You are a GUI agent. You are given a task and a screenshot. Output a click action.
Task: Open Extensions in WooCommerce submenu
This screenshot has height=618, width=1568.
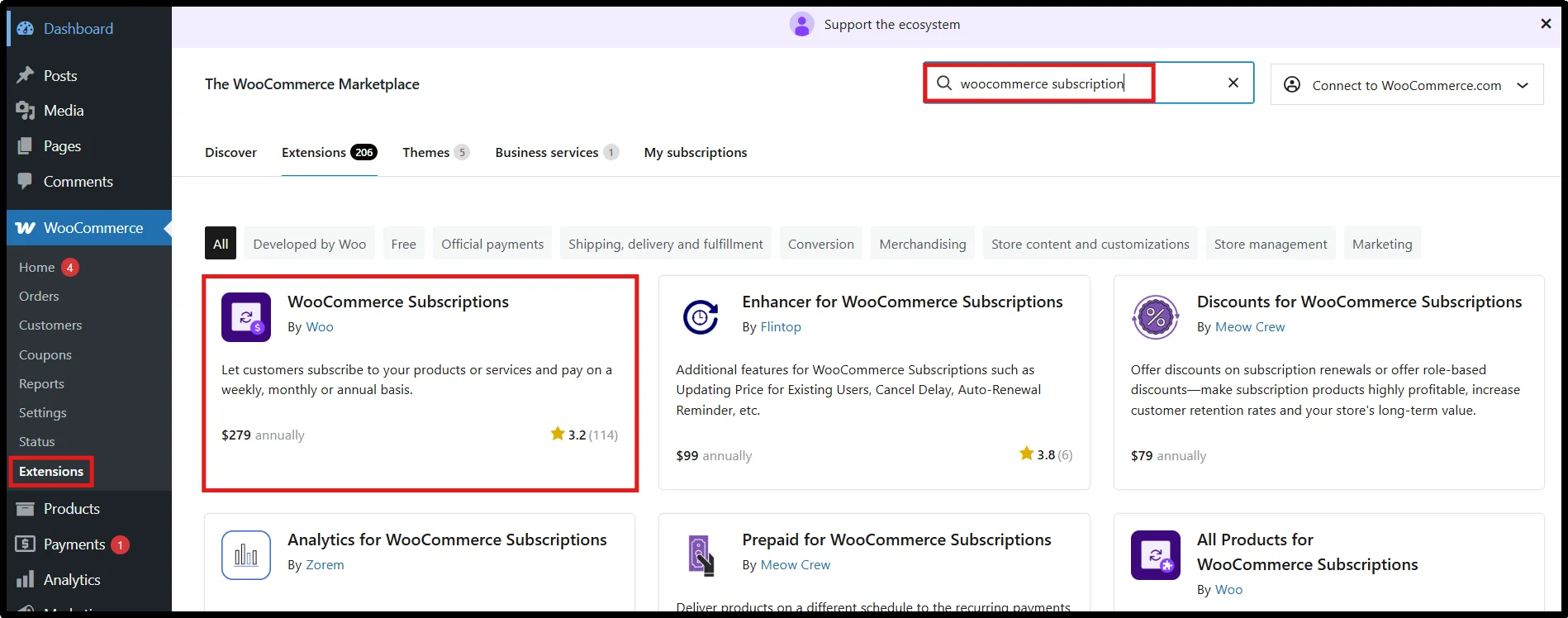coord(51,471)
